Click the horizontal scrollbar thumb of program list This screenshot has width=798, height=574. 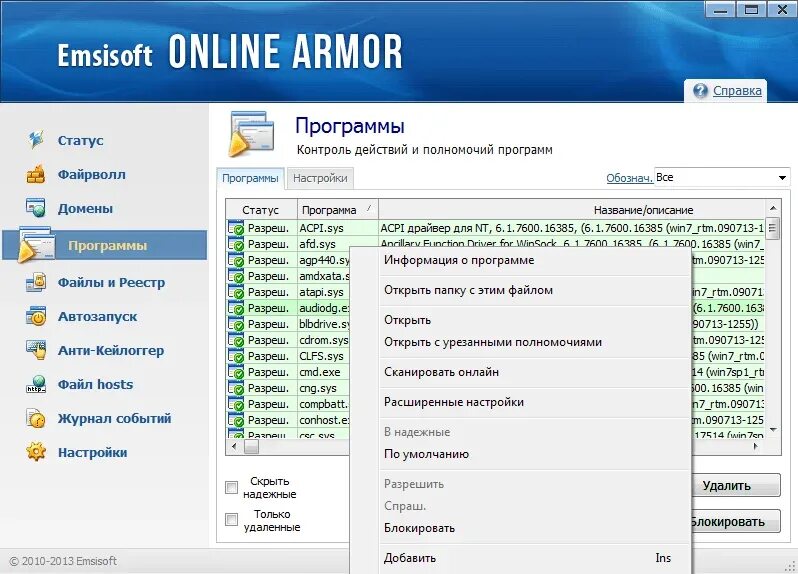click(x=251, y=446)
